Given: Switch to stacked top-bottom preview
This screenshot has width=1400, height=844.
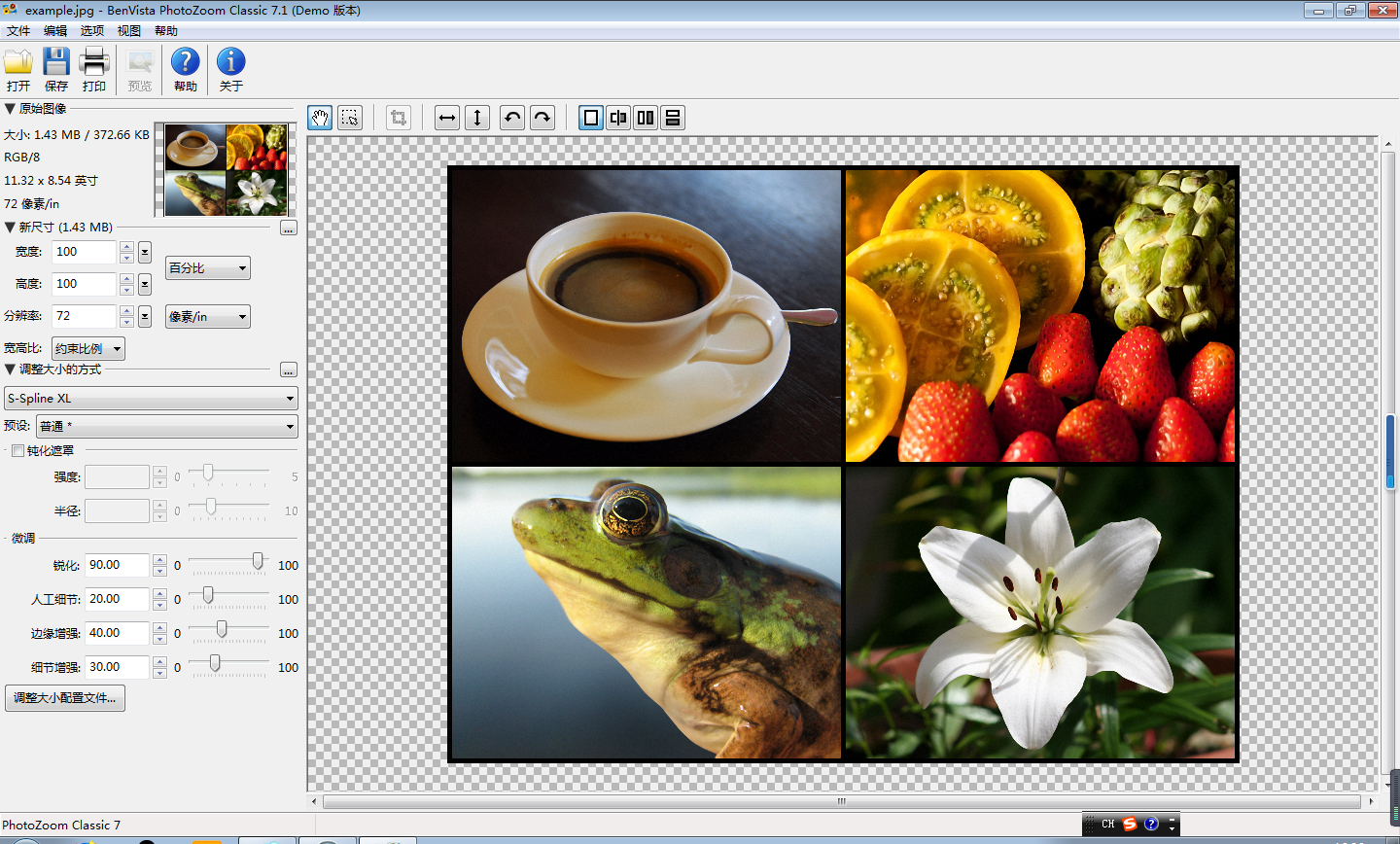Looking at the screenshot, I should point(673,118).
